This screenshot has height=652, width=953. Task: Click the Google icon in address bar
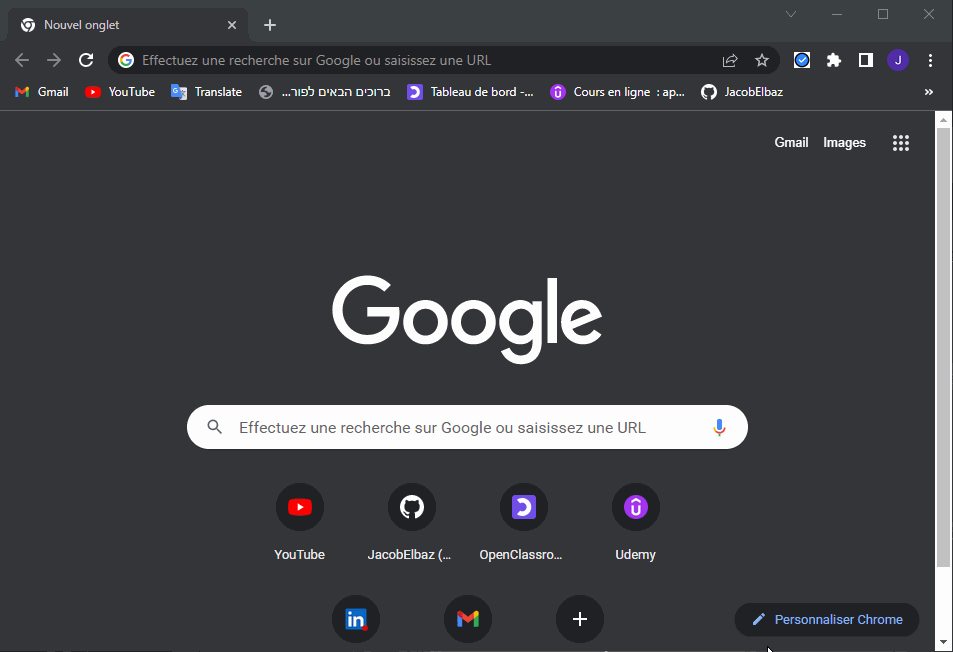coord(126,60)
